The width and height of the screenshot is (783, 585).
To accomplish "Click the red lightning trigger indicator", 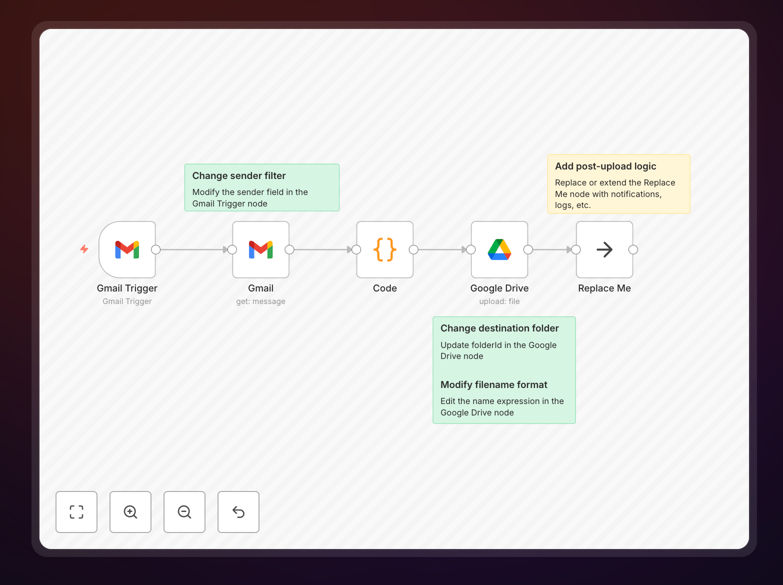I will pyautogui.click(x=84, y=249).
